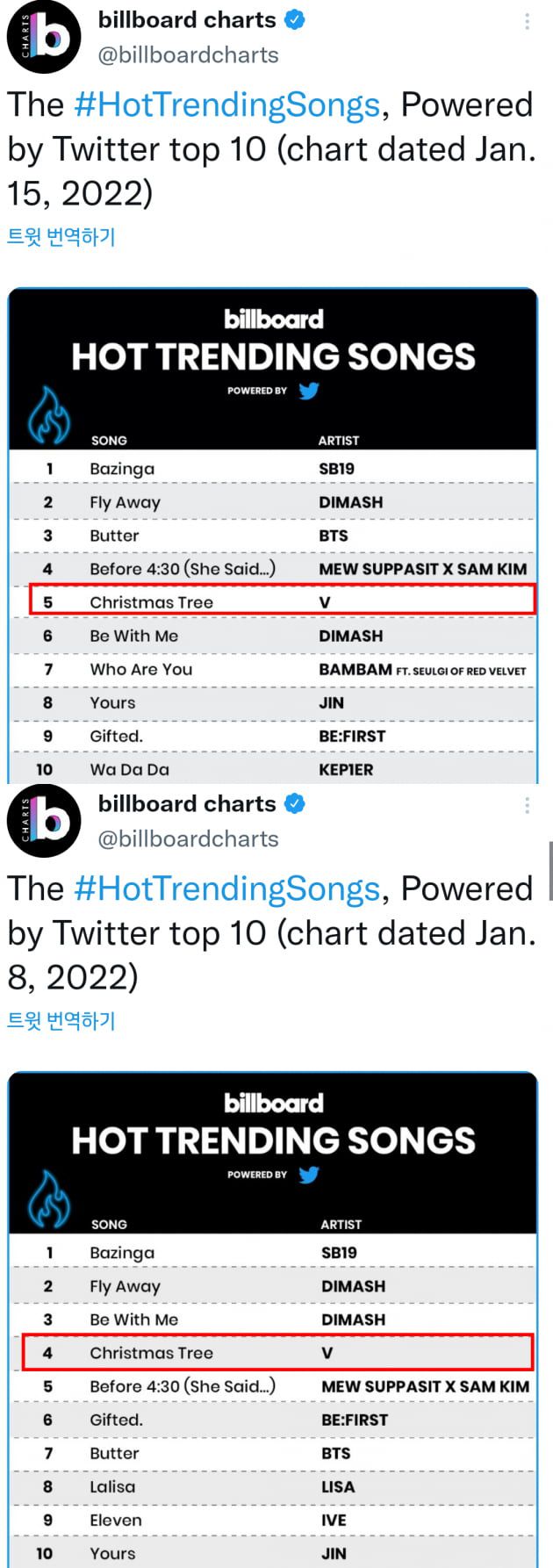
Task: Open the #HotTrendingSongs hashtag in the Jan. 8 tweet
Action: point(227,889)
